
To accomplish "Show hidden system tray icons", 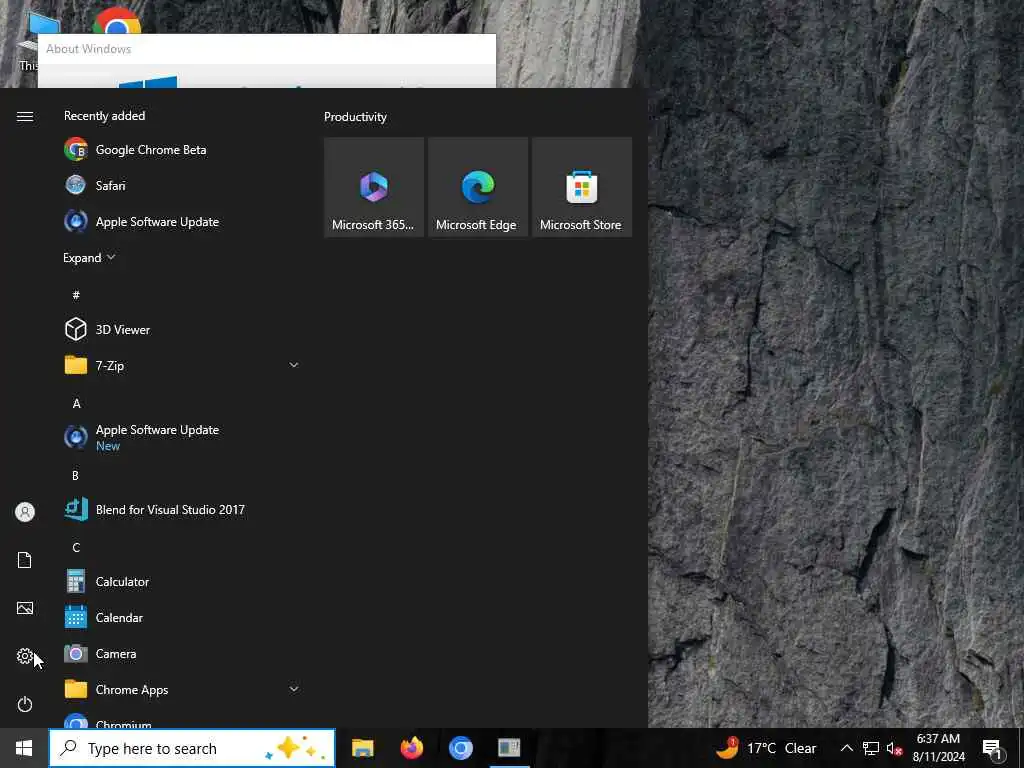I will (x=846, y=748).
